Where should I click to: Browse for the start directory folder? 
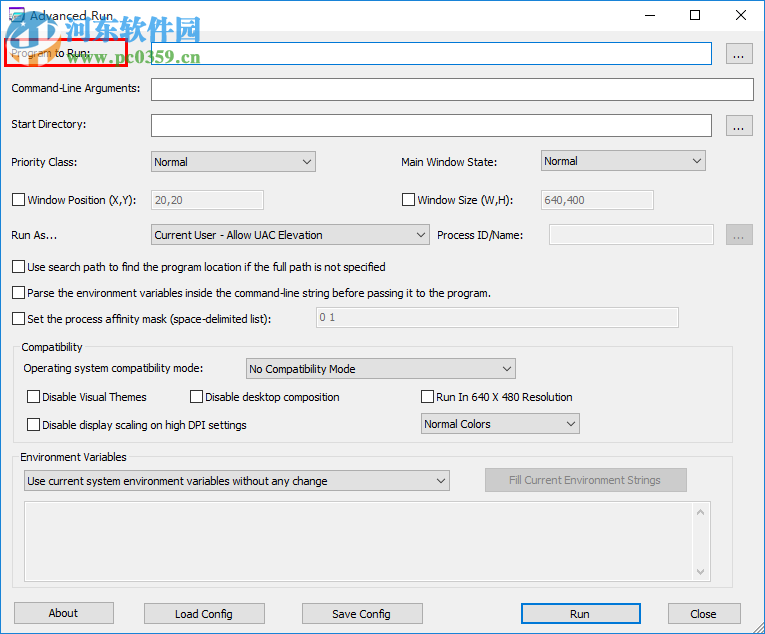click(x=739, y=126)
